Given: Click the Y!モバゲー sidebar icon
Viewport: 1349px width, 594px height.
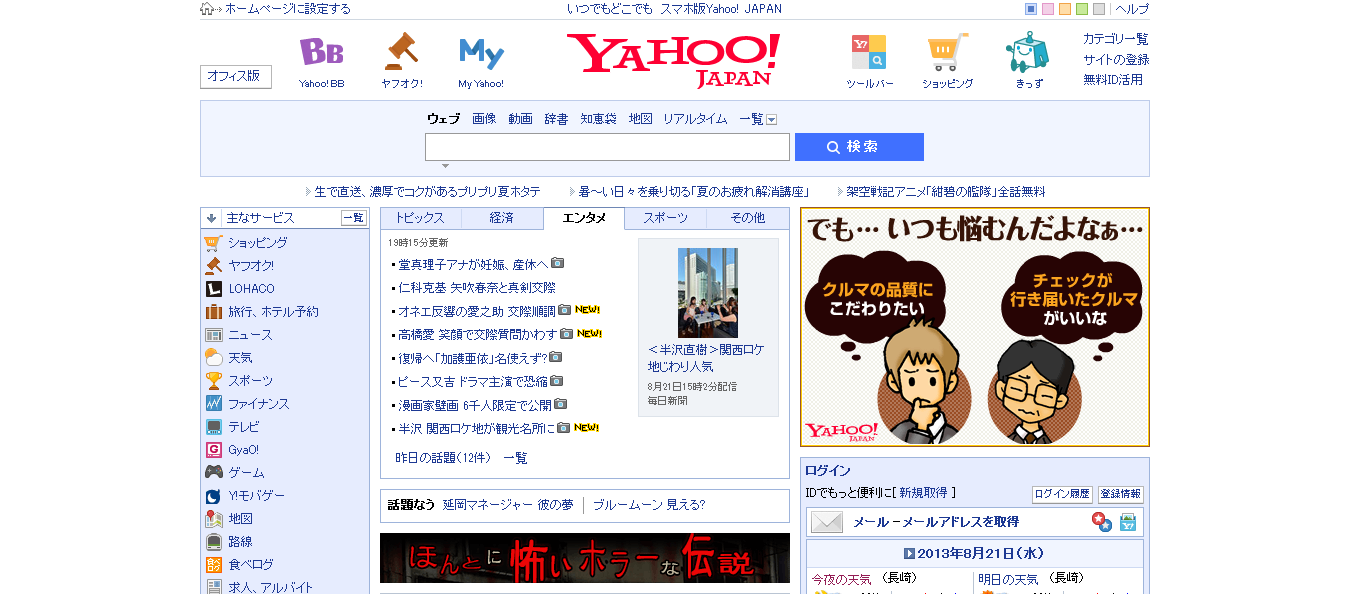Looking at the screenshot, I should [x=213, y=496].
